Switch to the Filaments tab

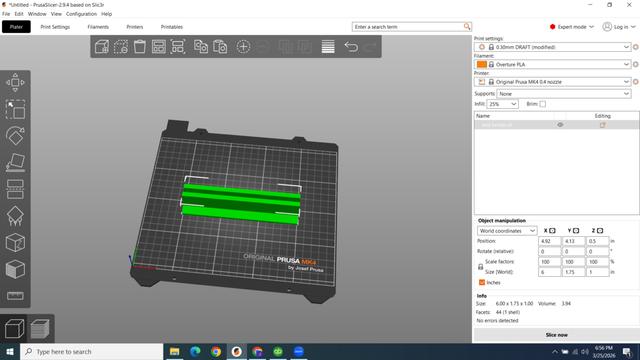tap(98, 27)
